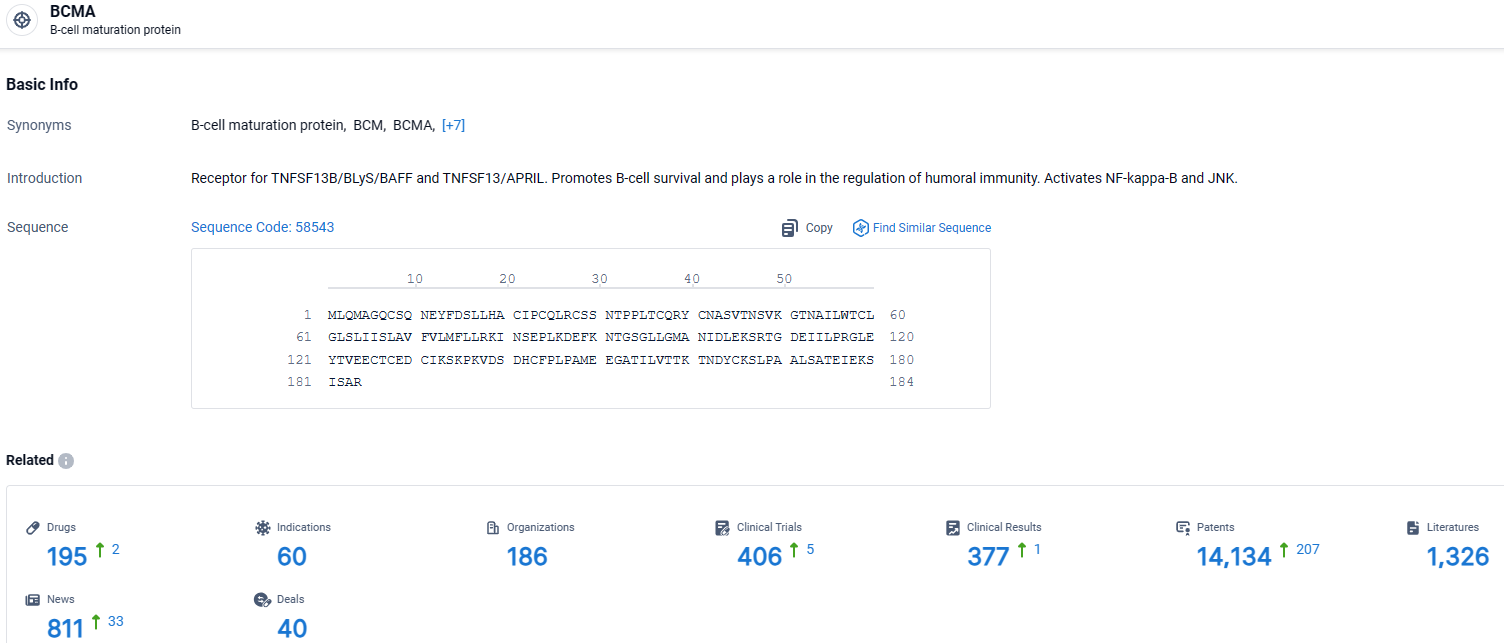Click the Patents icon

(x=1183, y=527)
